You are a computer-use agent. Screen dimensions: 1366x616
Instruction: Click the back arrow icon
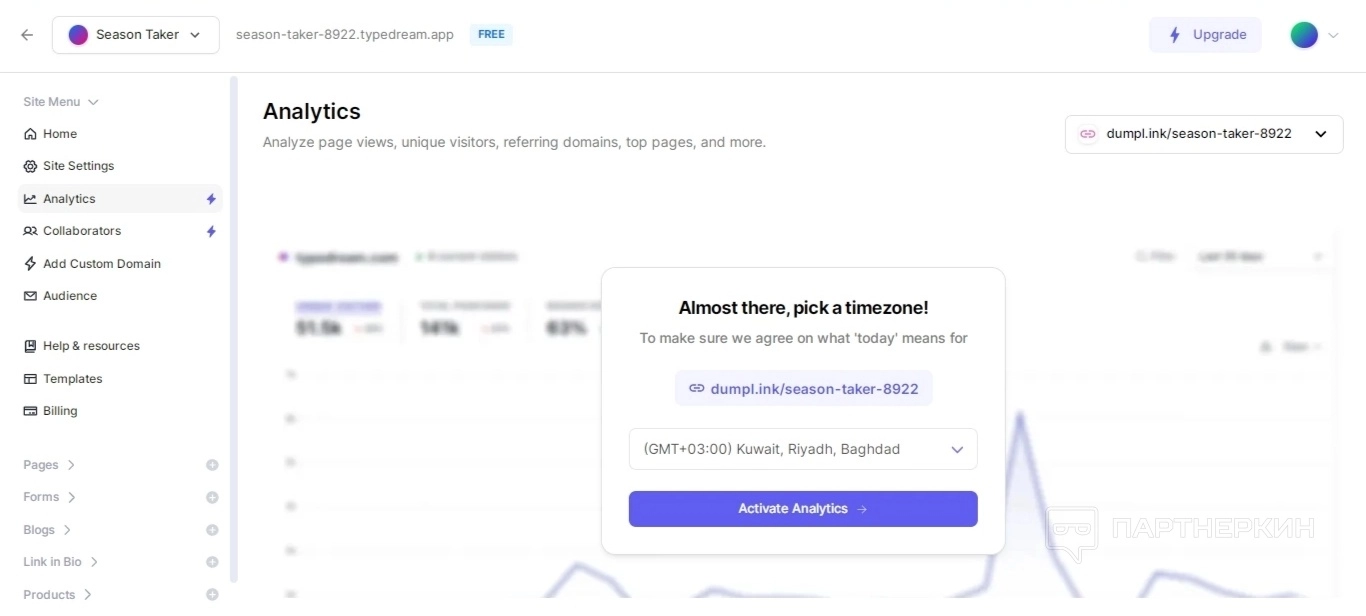(x=27, y=35)
